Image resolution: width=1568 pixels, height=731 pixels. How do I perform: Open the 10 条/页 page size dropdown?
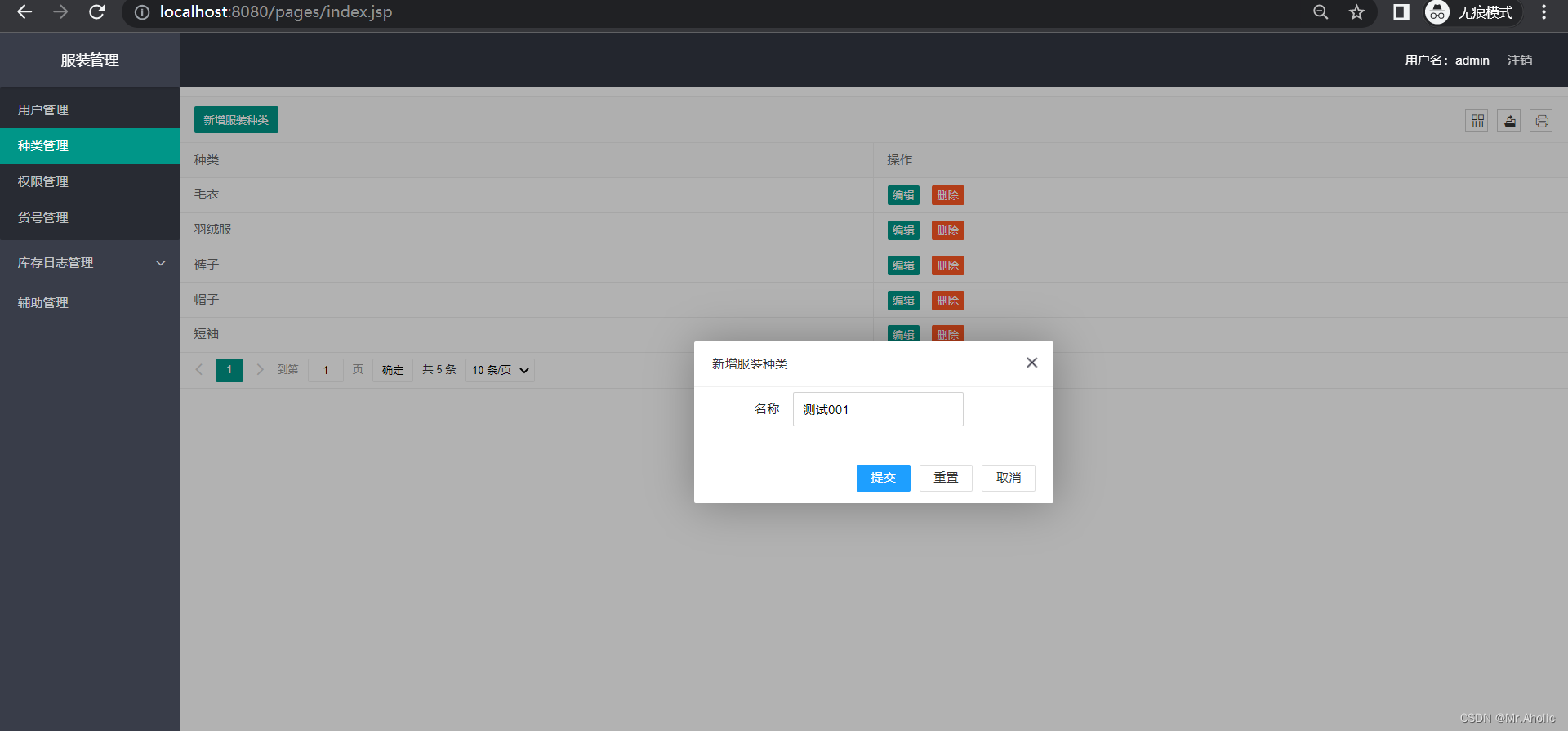click(500, 370)
